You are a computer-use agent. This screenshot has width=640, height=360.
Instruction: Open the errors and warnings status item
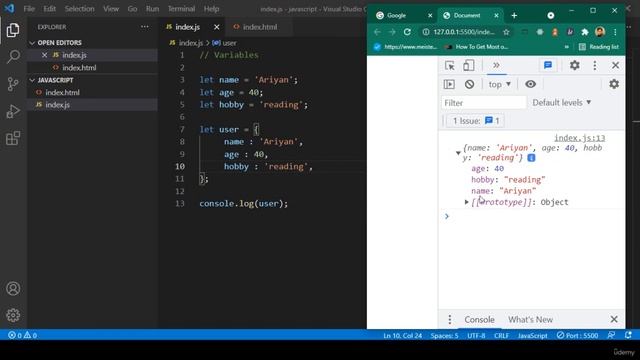pyautogui.click(x=22, y=335)
